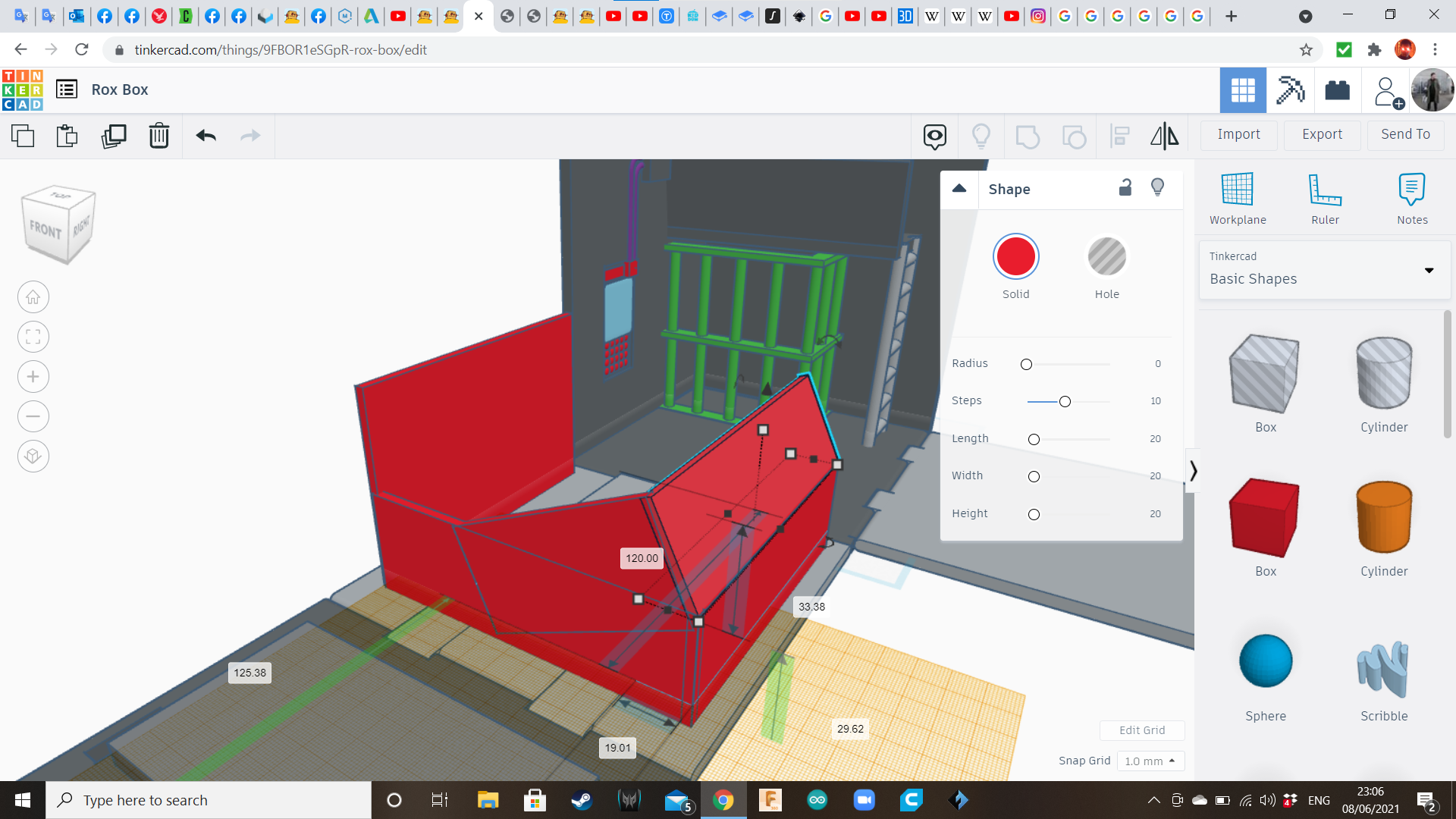Collapse the Shape panel
Screen dimensions: 1456x819
pos(959,189)
